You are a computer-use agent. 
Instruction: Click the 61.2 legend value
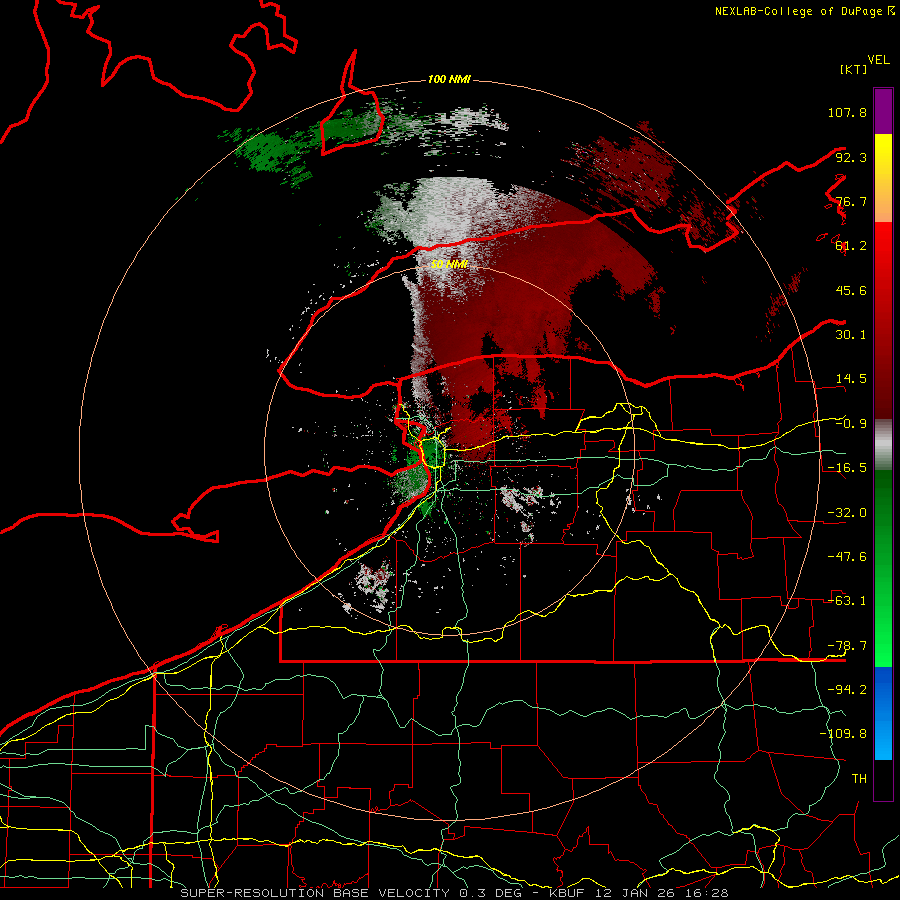(x=851, y=246)
